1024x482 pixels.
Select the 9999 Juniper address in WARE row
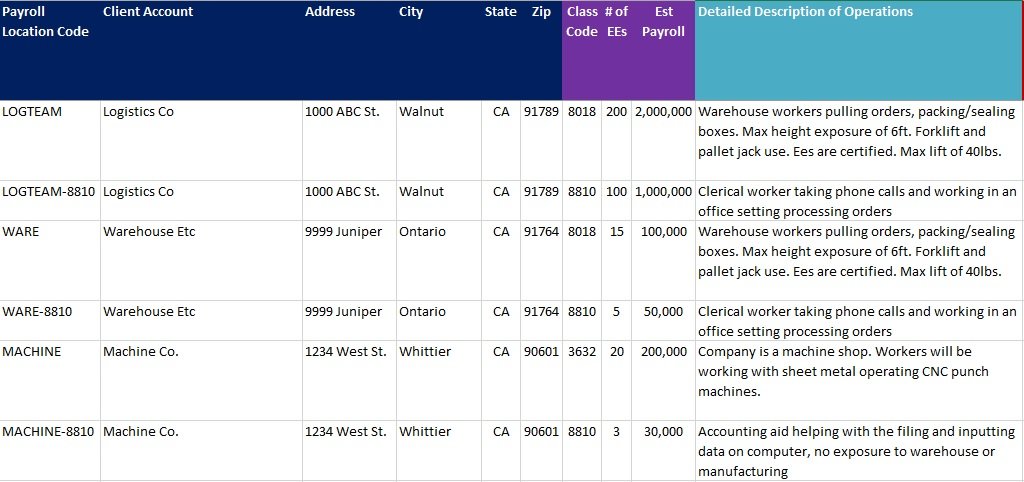click(349, 261)
